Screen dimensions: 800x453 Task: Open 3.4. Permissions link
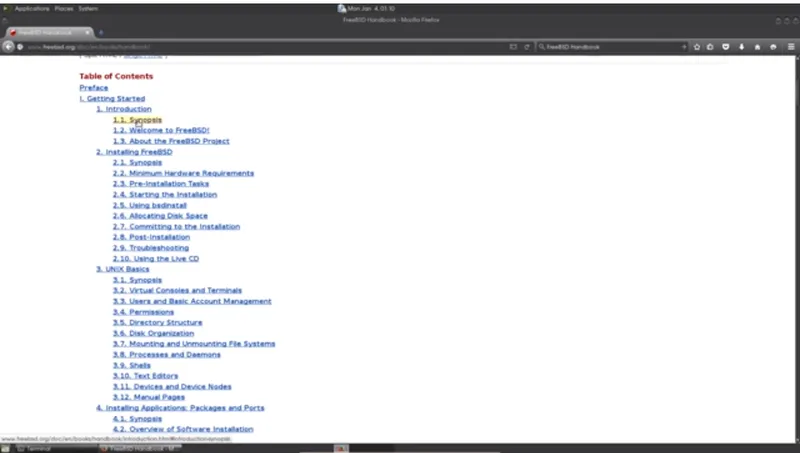[143, 312]
